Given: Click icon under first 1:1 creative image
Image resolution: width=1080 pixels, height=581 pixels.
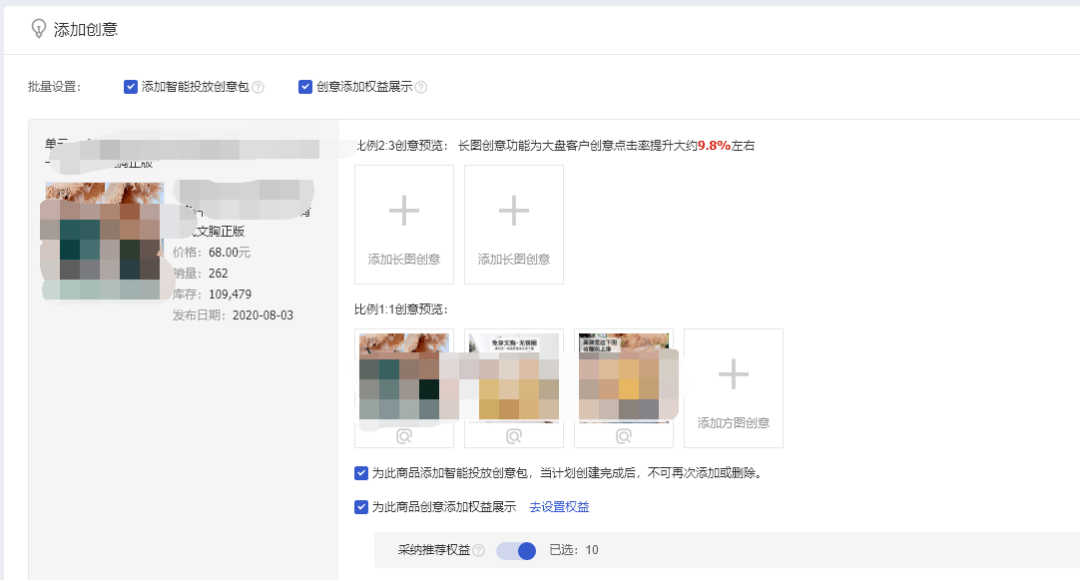Looking at the screenshot, I should (x=404, y=436).
